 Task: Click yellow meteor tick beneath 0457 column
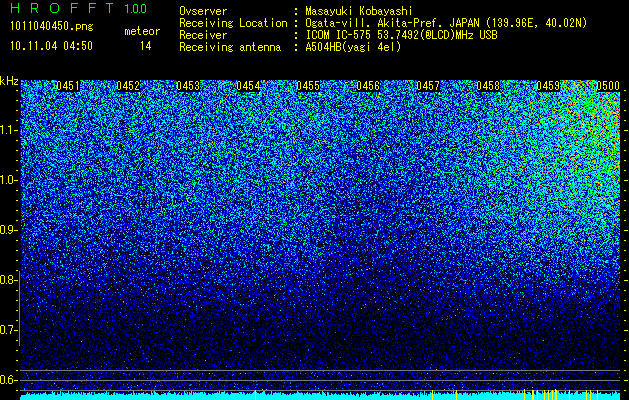pyautogui.click(x=432, y=395)
